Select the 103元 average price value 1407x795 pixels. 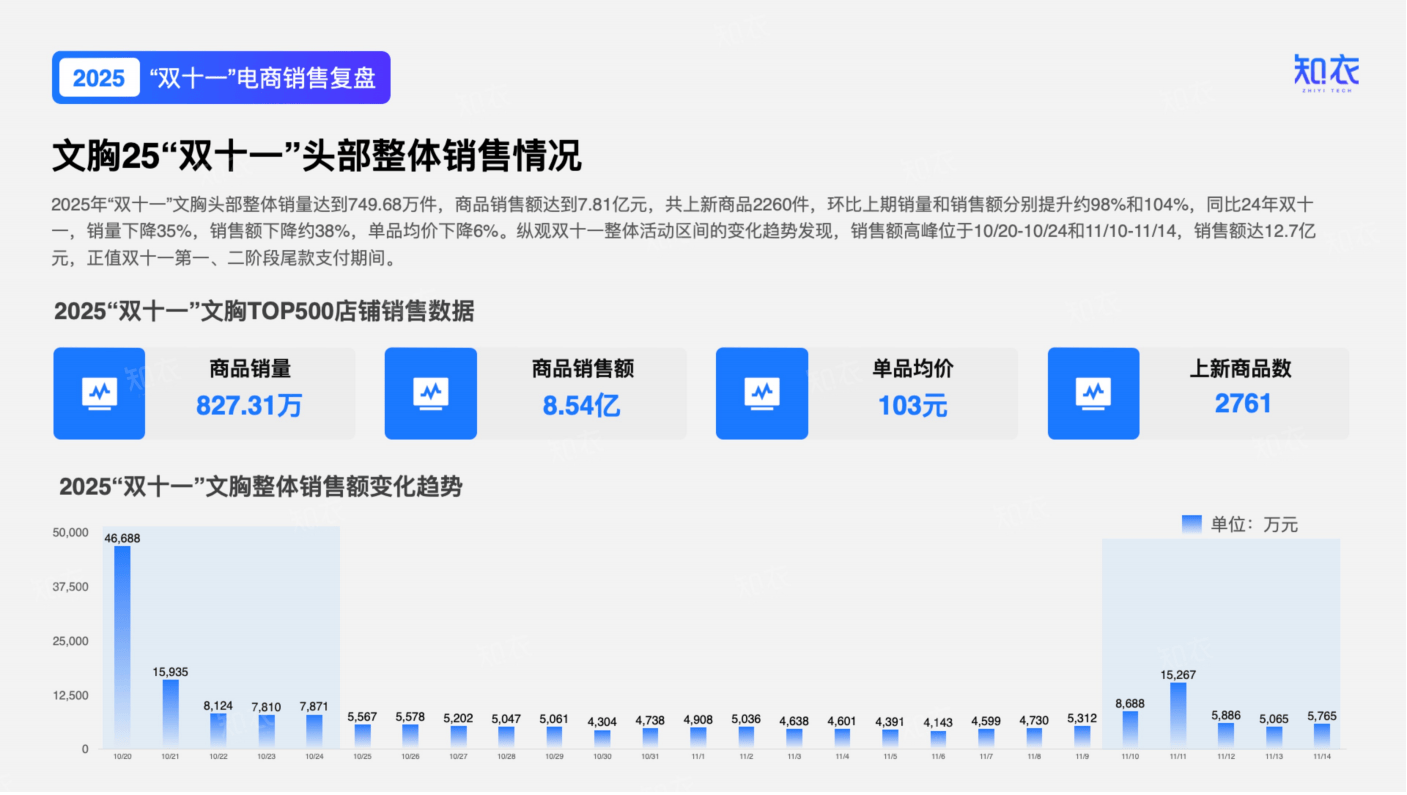pos(912,406)
